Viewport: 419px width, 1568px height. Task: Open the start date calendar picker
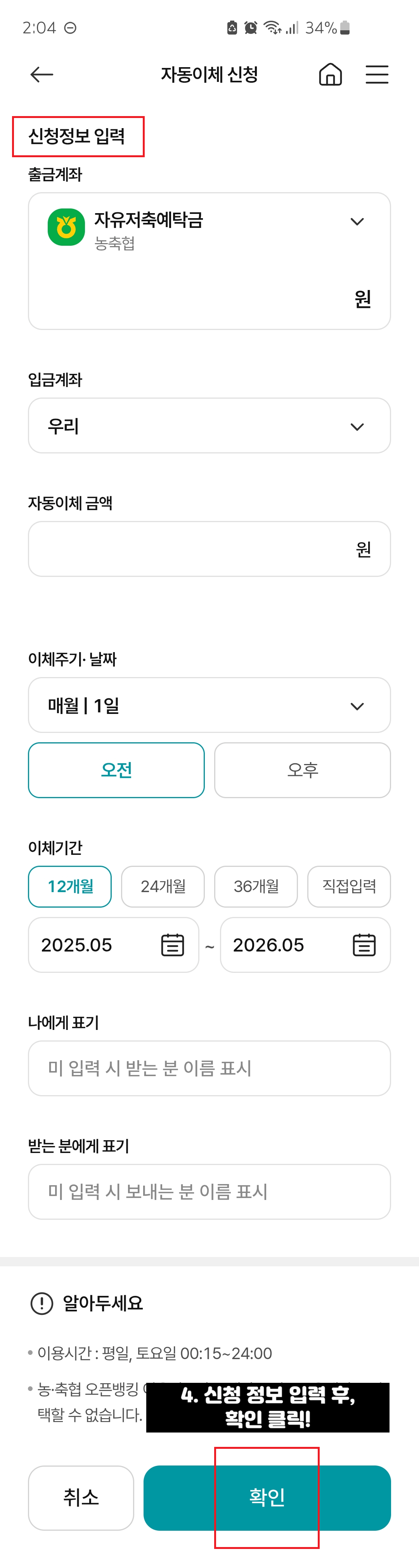pos(172,945)
